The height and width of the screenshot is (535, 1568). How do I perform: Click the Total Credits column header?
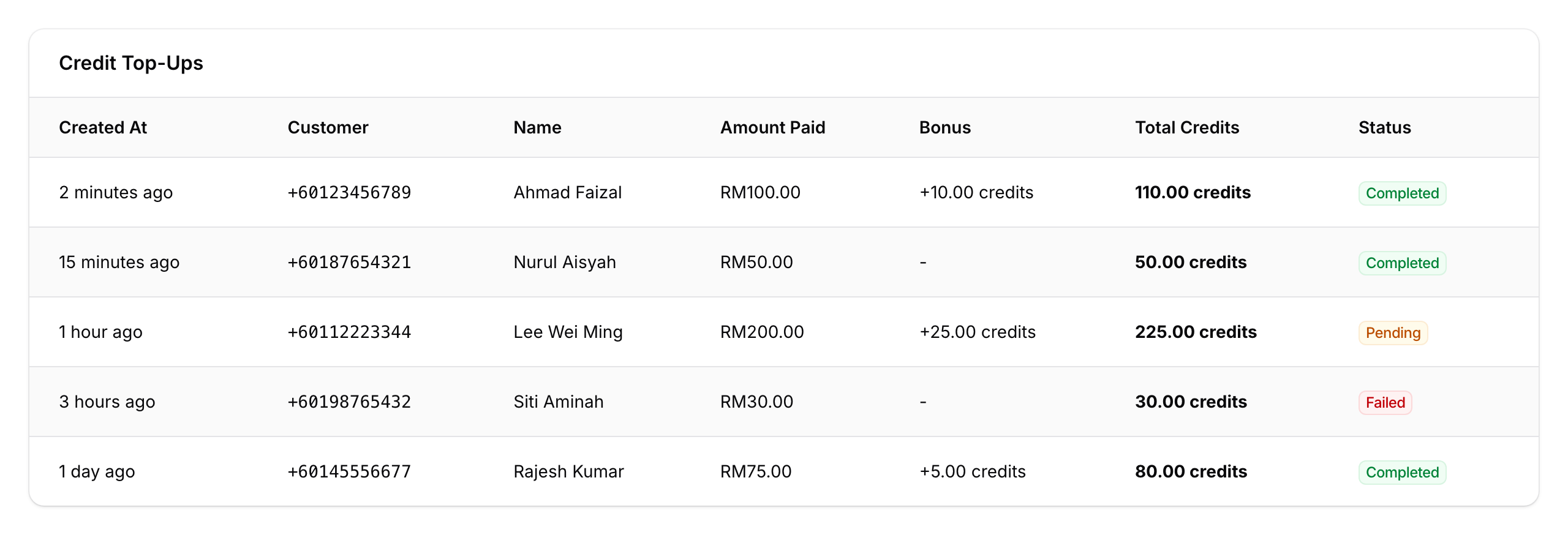[x=1187, y=127]
